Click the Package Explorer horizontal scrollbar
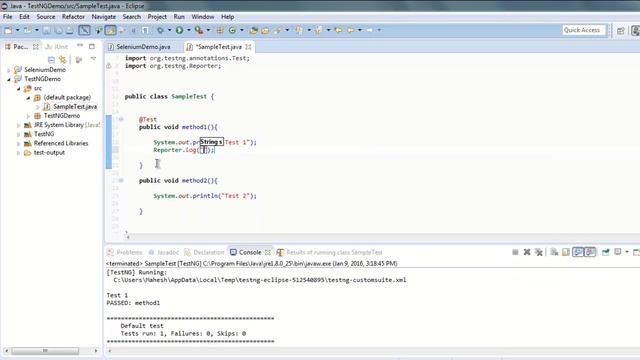 tap(45, 351)
